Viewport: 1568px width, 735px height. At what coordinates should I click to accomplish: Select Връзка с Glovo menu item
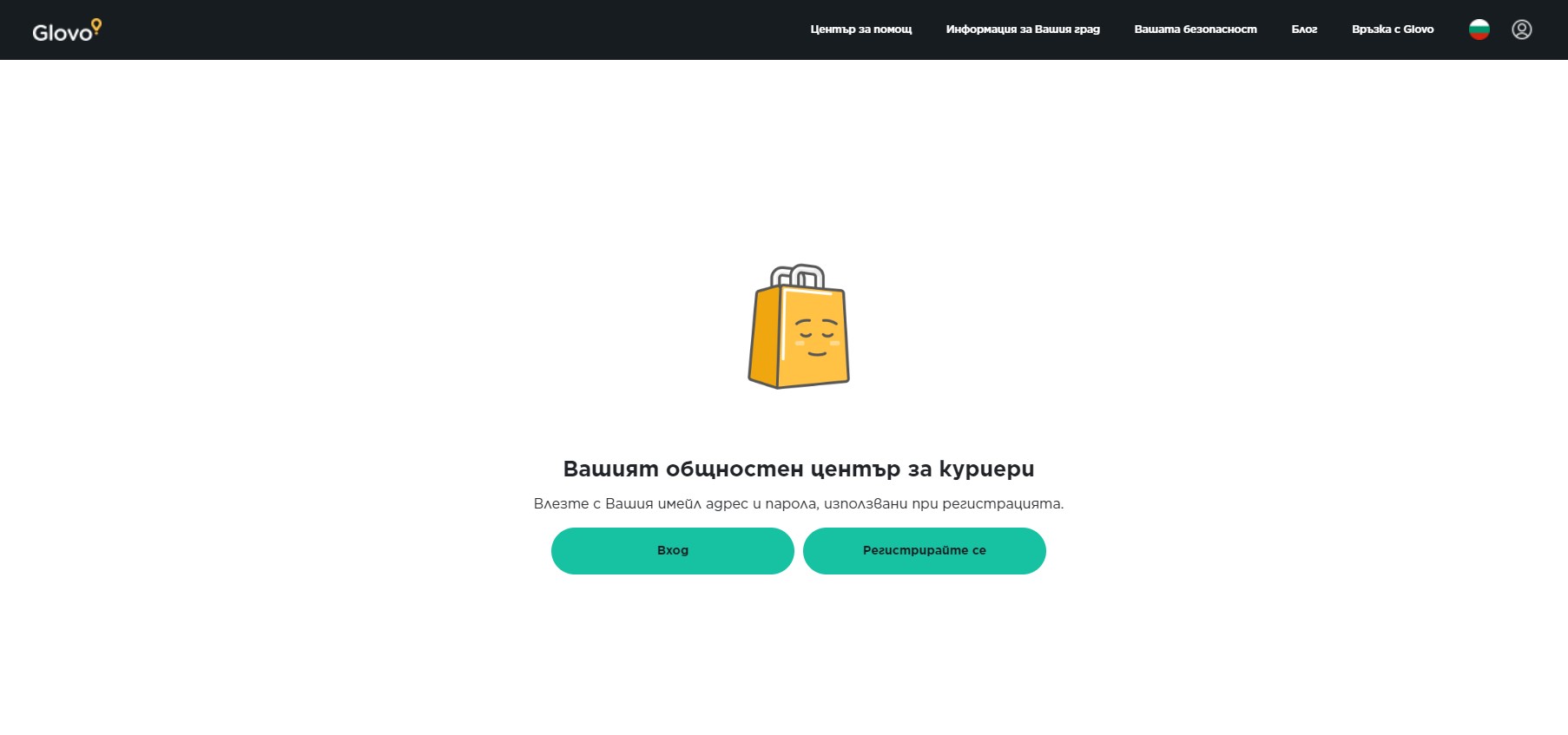pyautogui.click(x=1393, y=30)
